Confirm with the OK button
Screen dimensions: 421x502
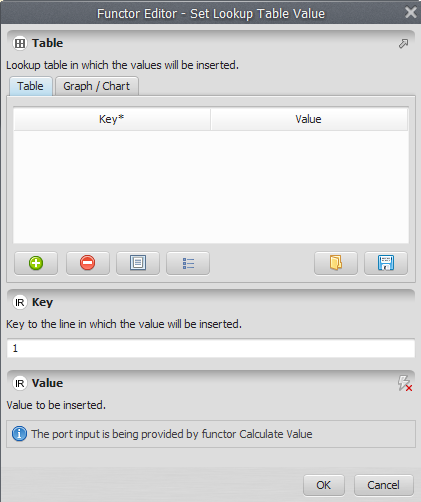(x=324, y=485)
